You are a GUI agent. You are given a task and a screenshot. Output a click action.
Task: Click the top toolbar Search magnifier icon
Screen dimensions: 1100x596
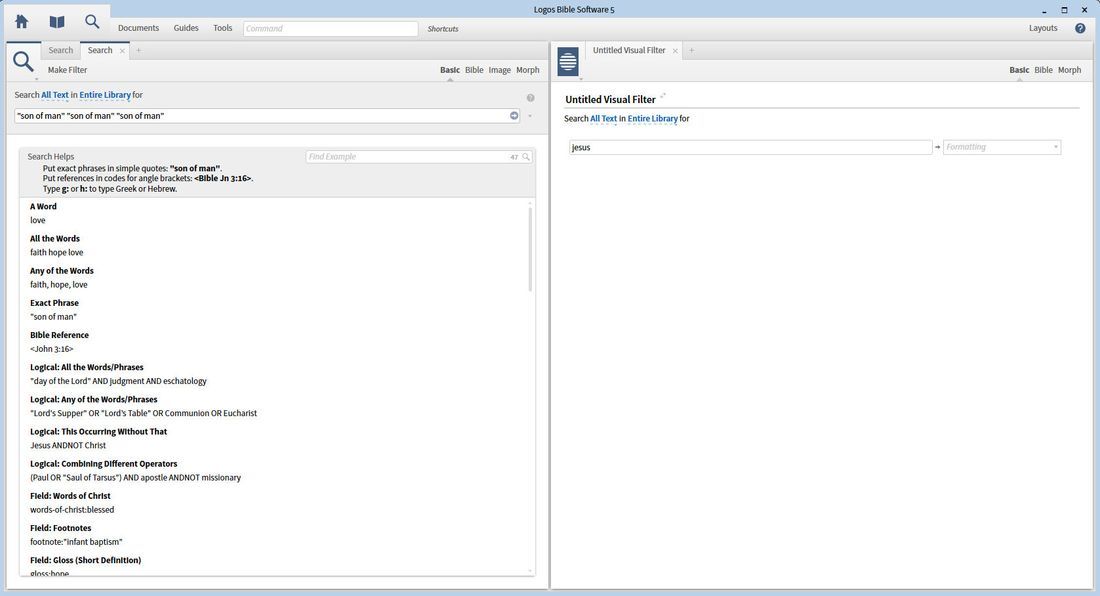pyautogui.click(x=92, y=22)
